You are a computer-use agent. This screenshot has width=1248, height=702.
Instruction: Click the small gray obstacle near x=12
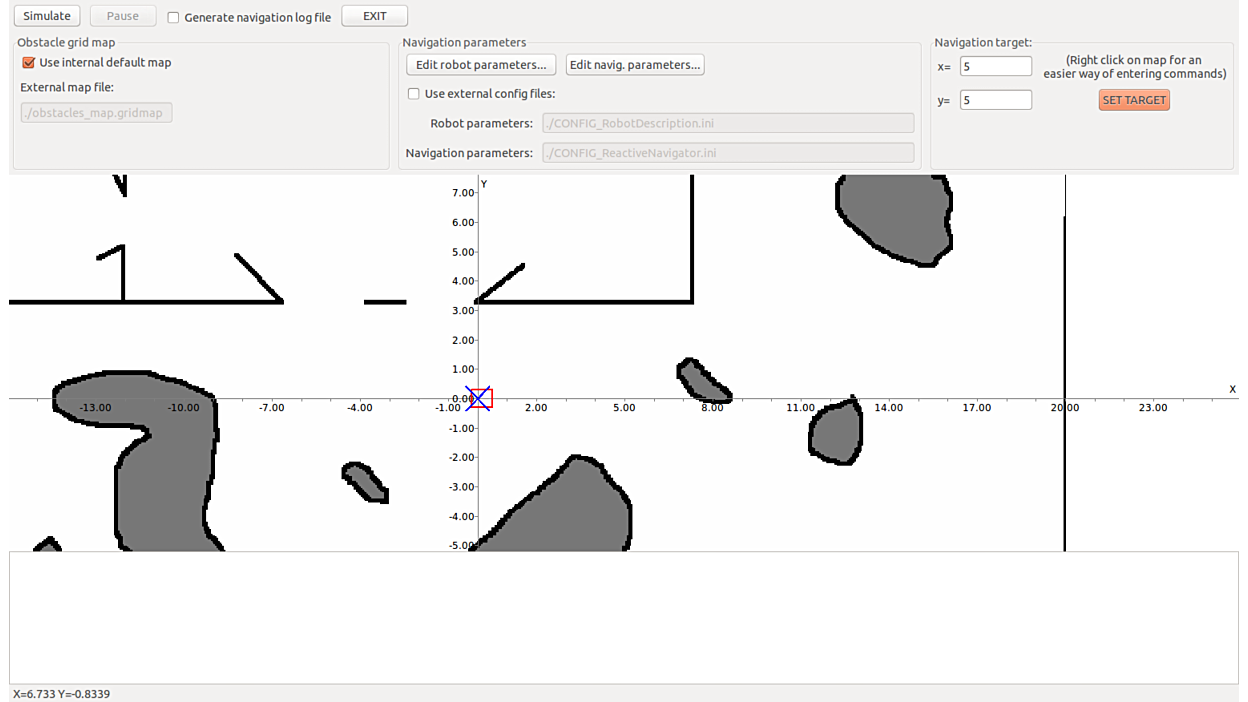click(x=836, y=433)
